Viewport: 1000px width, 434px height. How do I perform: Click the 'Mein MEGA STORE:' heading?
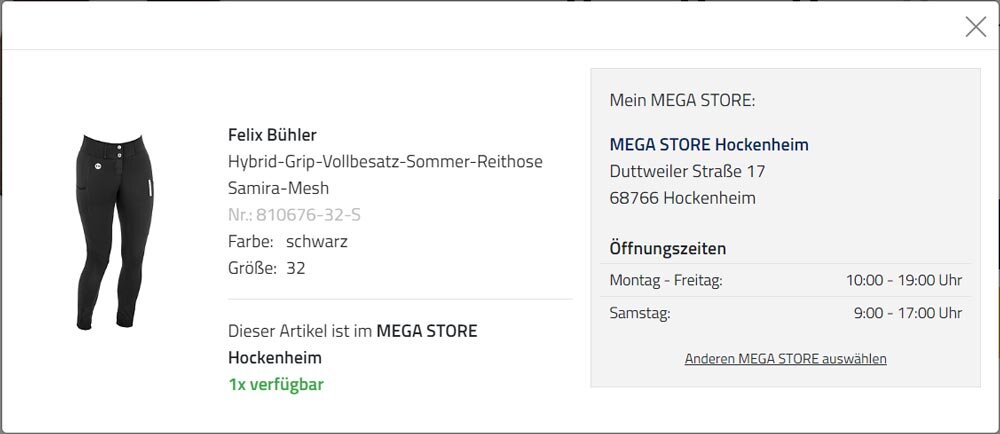(682, 100)
